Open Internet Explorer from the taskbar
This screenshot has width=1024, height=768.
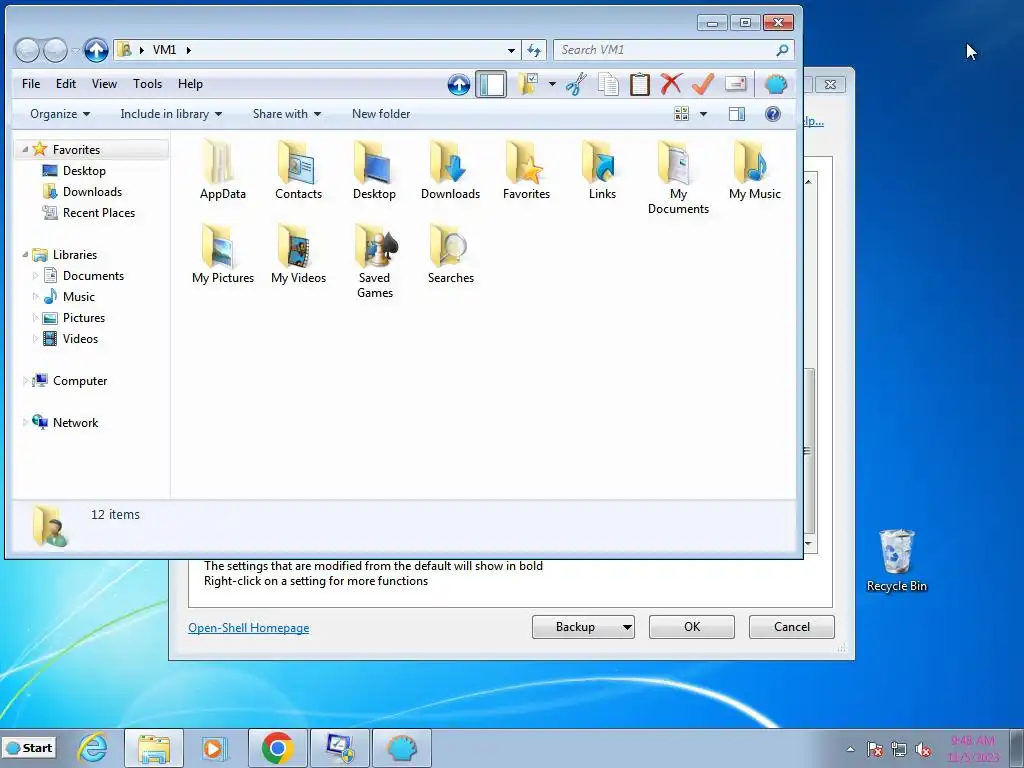pyautogui.click(x=92, y=748)
